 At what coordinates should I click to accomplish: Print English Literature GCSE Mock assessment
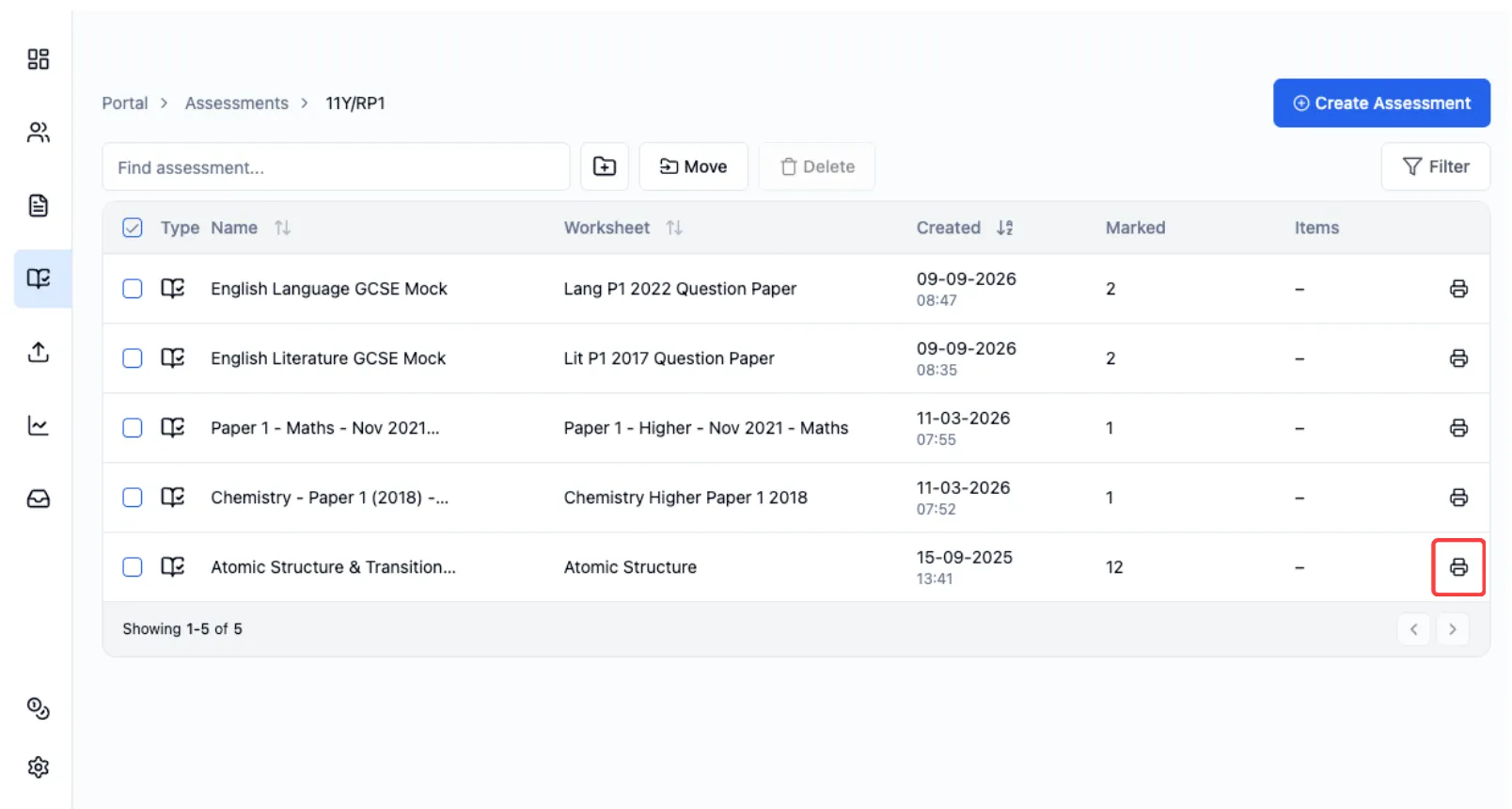coord(1458,358)
